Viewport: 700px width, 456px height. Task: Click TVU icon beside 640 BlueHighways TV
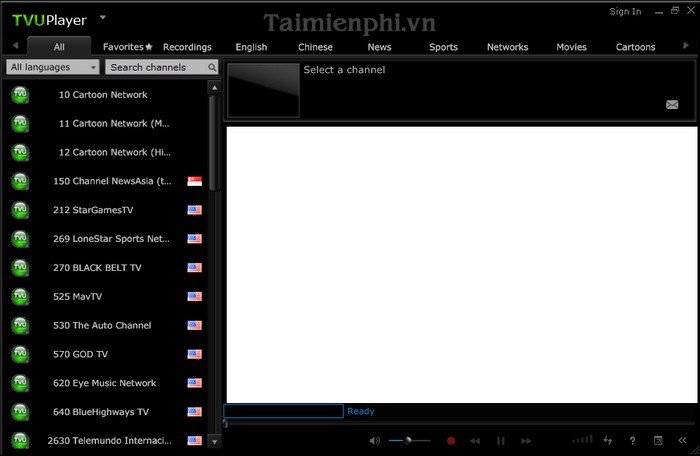click(x=20, y=412)
